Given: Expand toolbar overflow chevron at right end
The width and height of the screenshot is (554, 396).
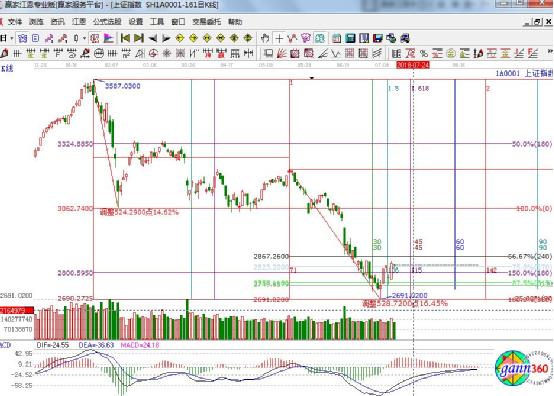Looking at the screenshot, I should pos(550,52).
